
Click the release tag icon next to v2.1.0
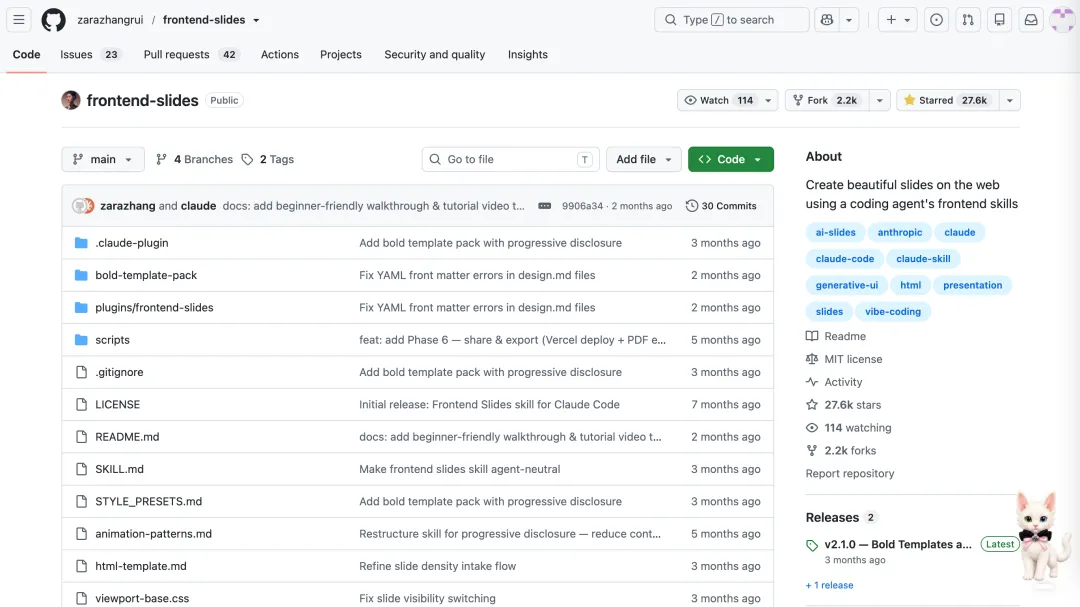pyautogui.click(x=812, y=545)
